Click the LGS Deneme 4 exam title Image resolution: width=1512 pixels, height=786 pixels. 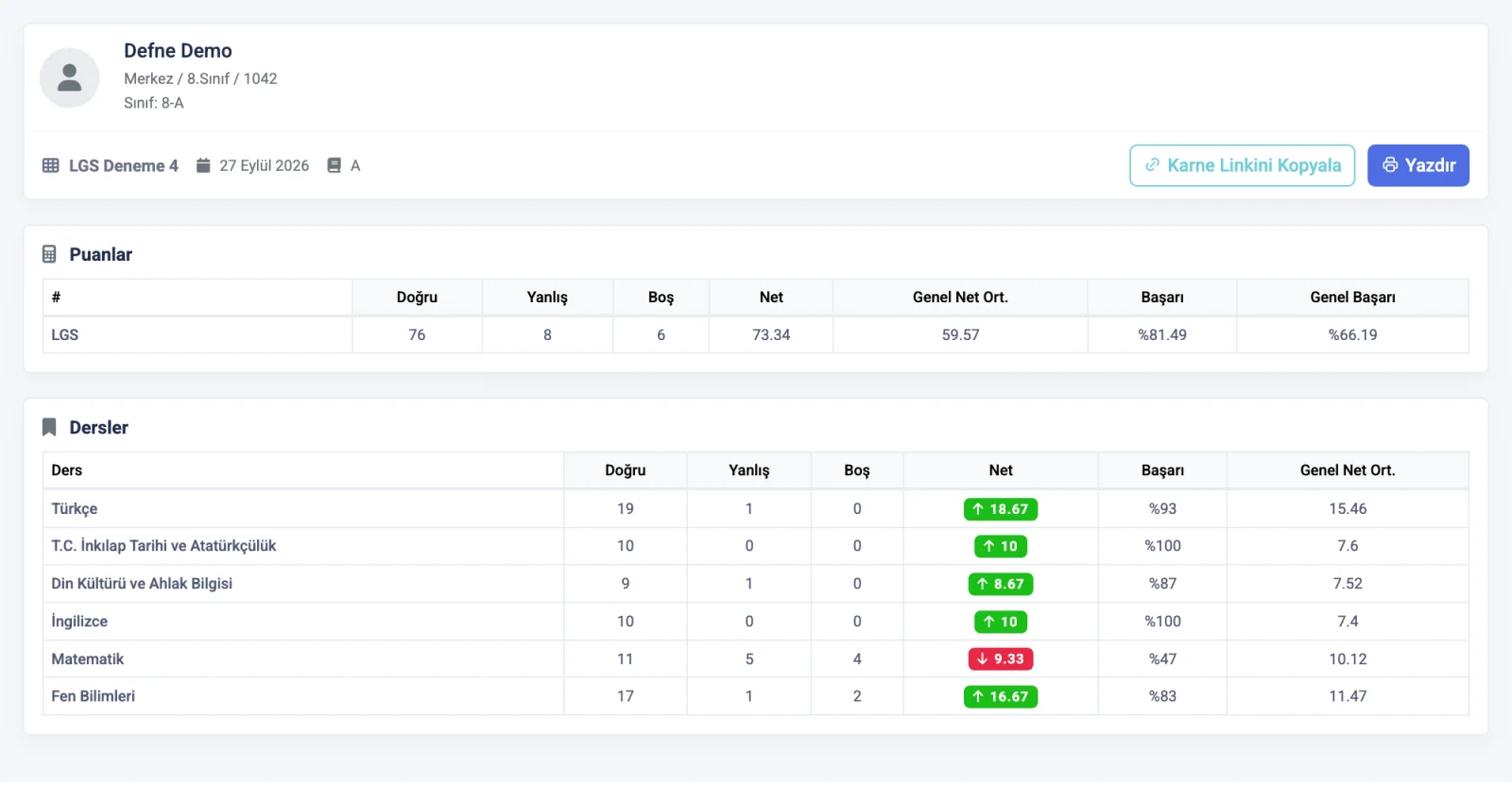[123, 165]
